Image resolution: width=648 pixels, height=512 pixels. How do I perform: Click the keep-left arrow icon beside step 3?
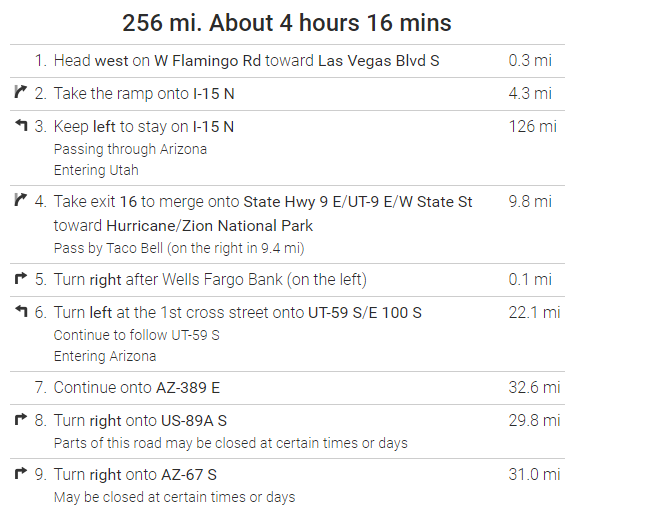pos(21,125)
